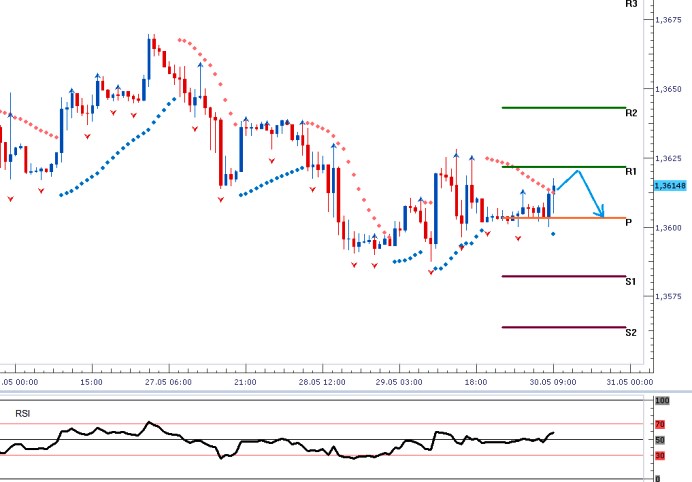The width and height of the screenshot is (692, 482).
Task: Click the P pivot level label
Action: [x=629, y=222]
